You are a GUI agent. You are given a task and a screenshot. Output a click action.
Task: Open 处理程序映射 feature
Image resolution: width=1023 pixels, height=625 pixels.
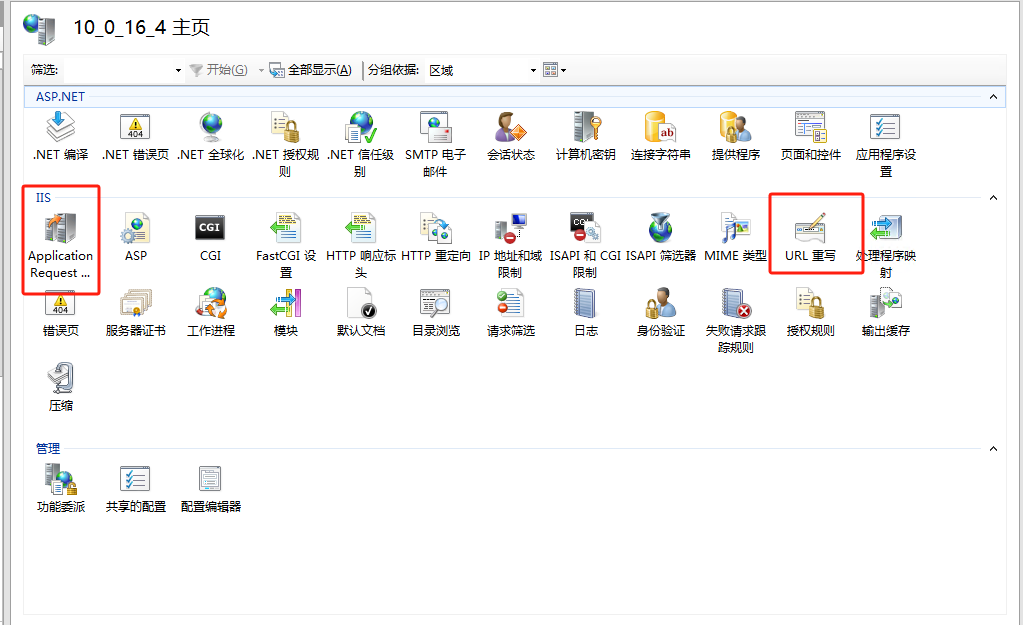[x=885, y=245]
